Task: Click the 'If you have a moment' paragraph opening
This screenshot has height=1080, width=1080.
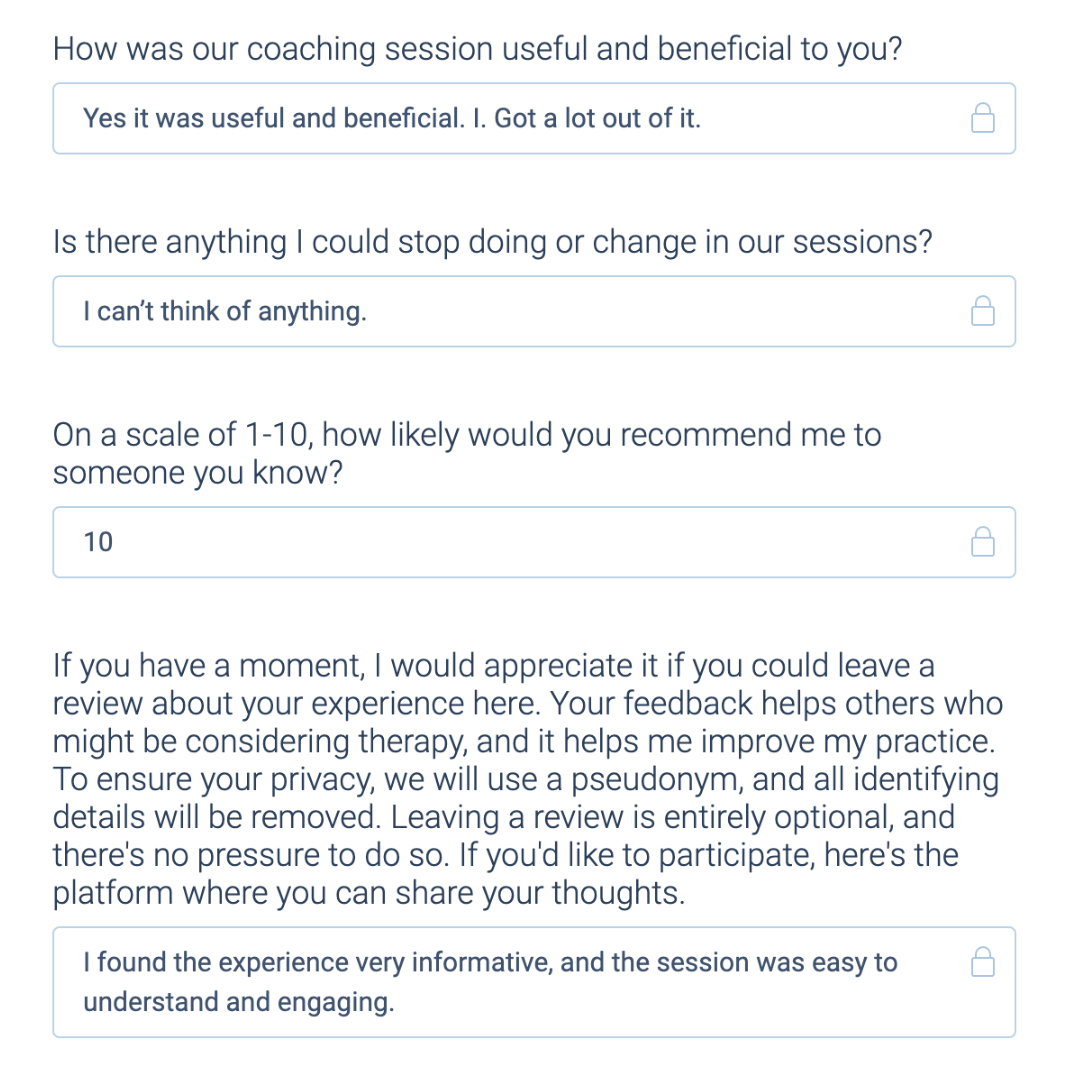Action: coord(208,666)
